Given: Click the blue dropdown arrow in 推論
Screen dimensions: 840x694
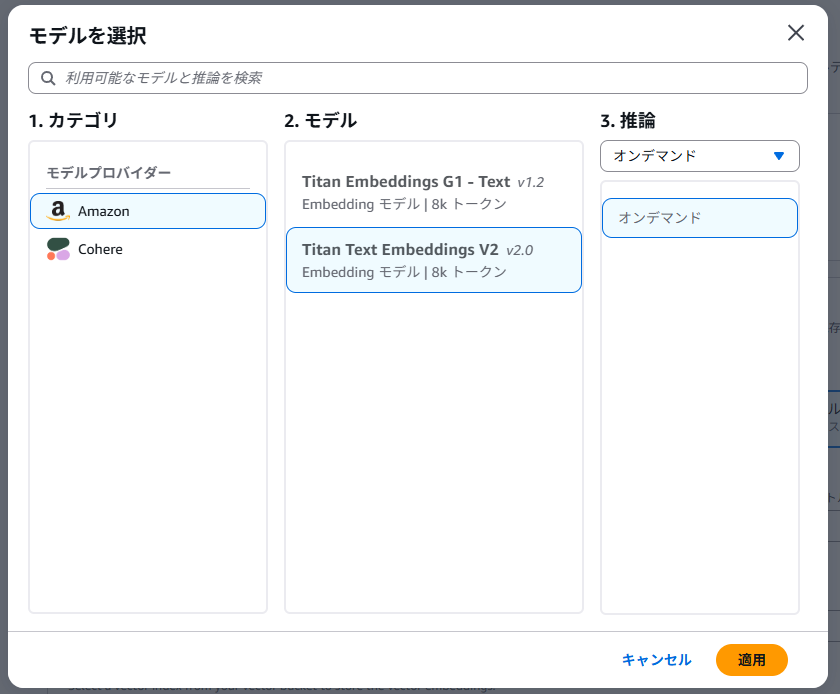Looking at the screenshot, I should (x=779, y=156).
